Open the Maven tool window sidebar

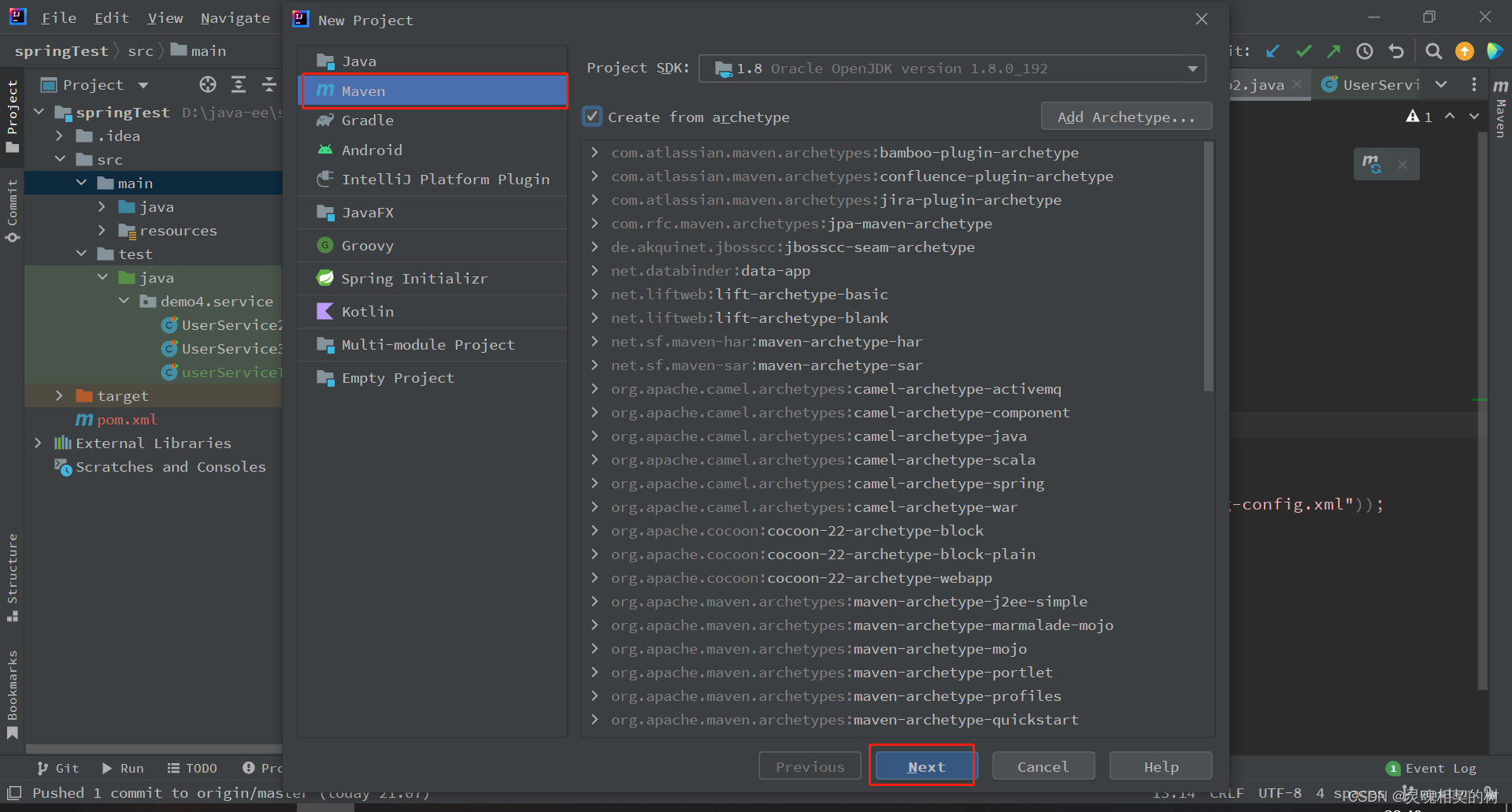(x=1501, y=107)
